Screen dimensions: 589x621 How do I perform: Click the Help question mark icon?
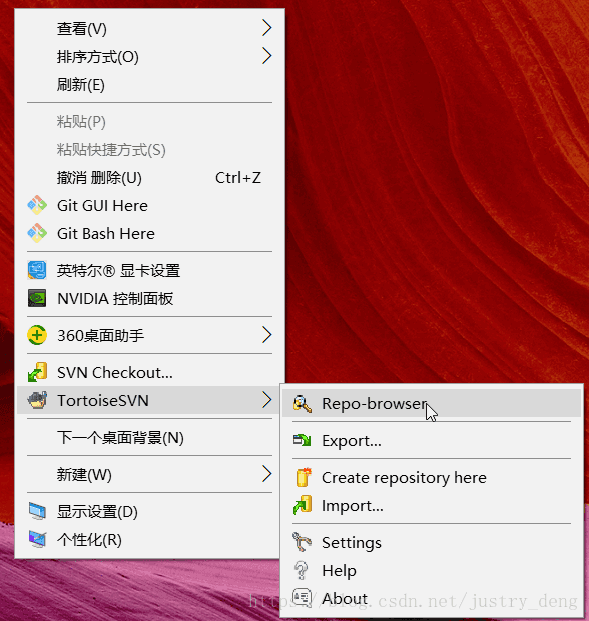pos(301,570)
